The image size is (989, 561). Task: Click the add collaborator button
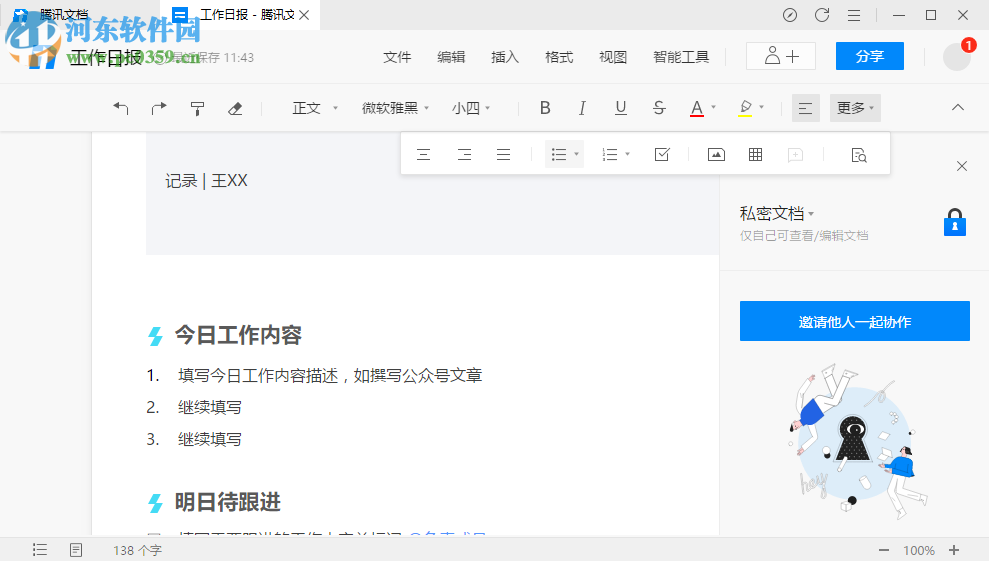(x=781, y=56)
